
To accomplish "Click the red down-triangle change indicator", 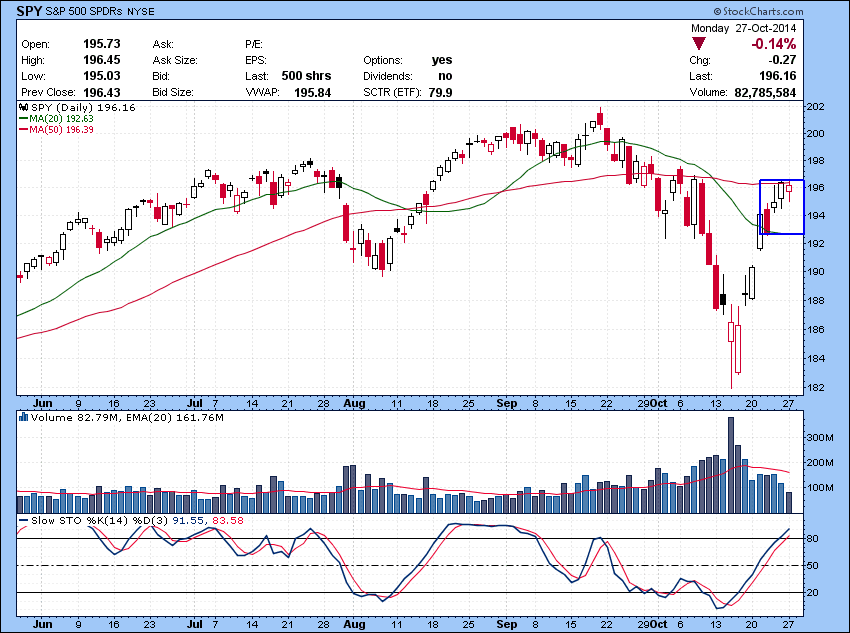I will 699,44.
